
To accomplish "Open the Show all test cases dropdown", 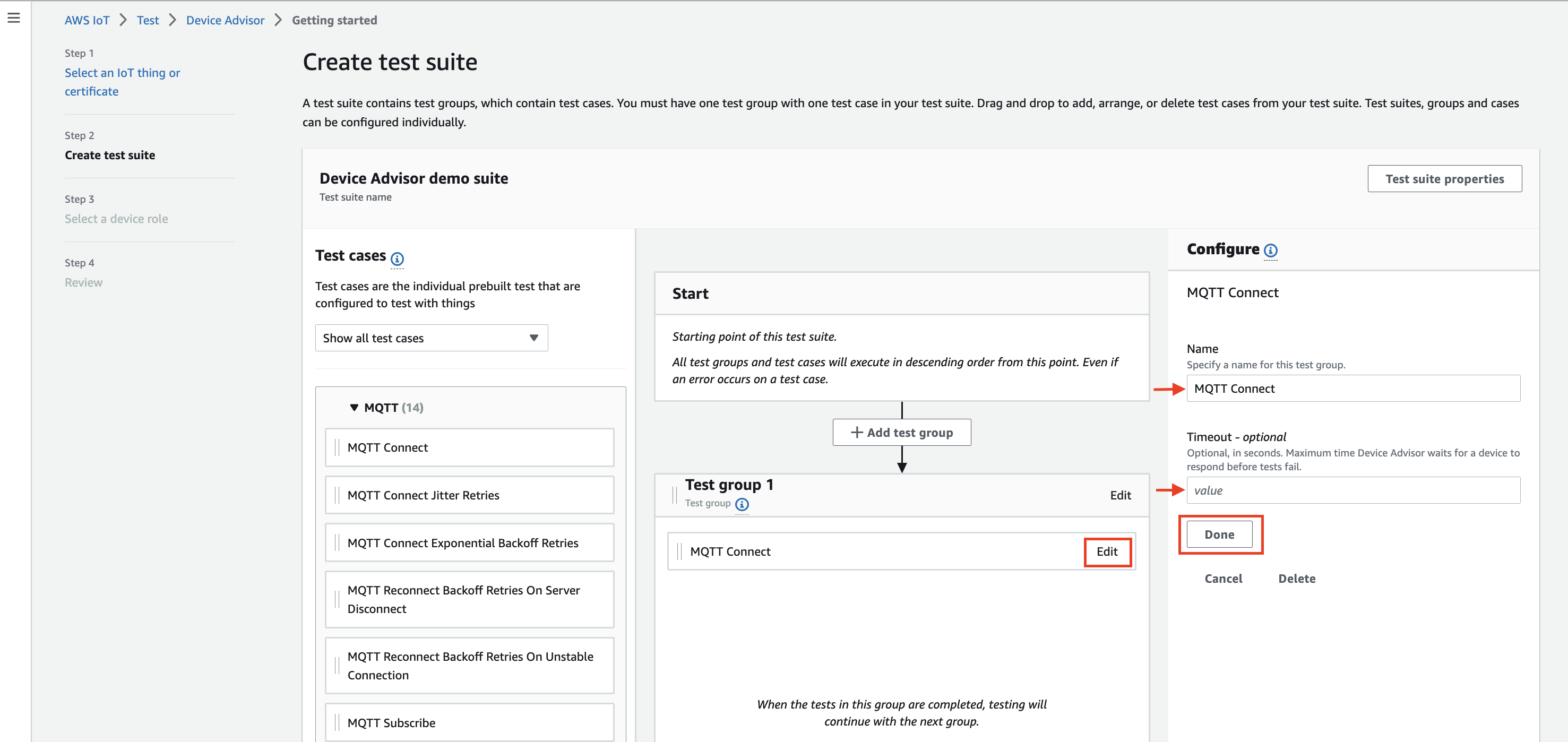I will point(428,338).
